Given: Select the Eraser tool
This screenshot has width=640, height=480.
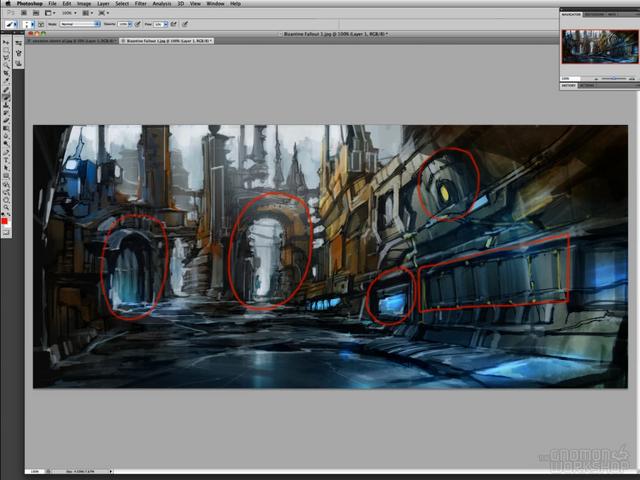Looking at the screenshot, I should tap(6, 120).
